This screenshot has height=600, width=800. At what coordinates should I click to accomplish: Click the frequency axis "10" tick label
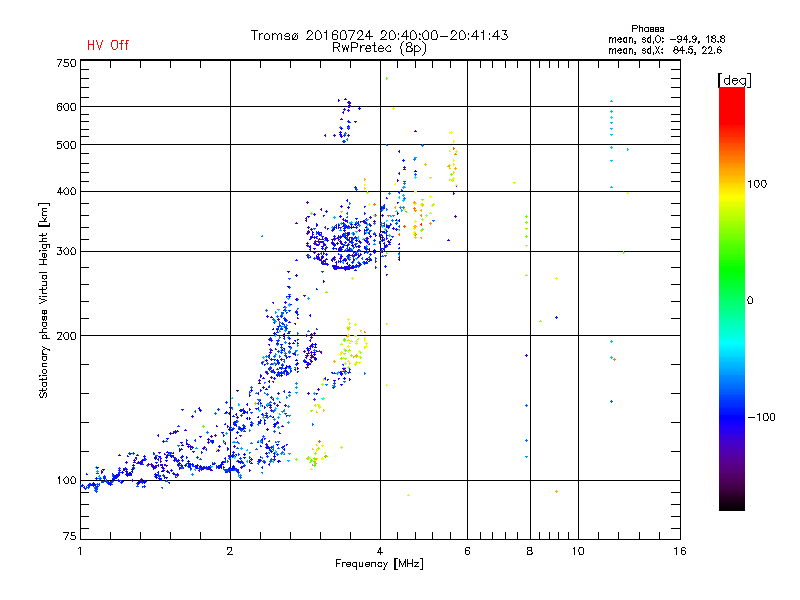578,551
